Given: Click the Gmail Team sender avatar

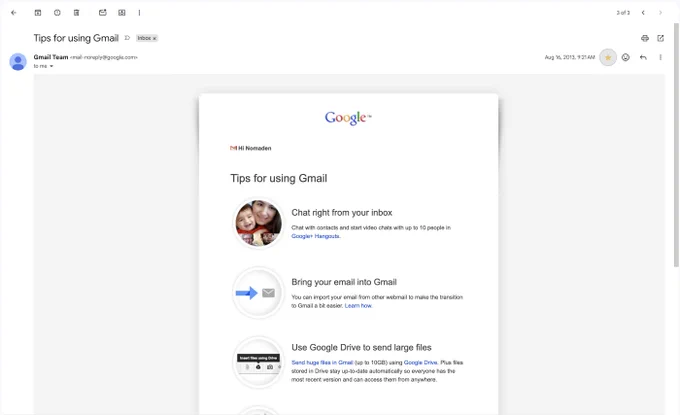Looking at the screenshot, I should 18,62.
